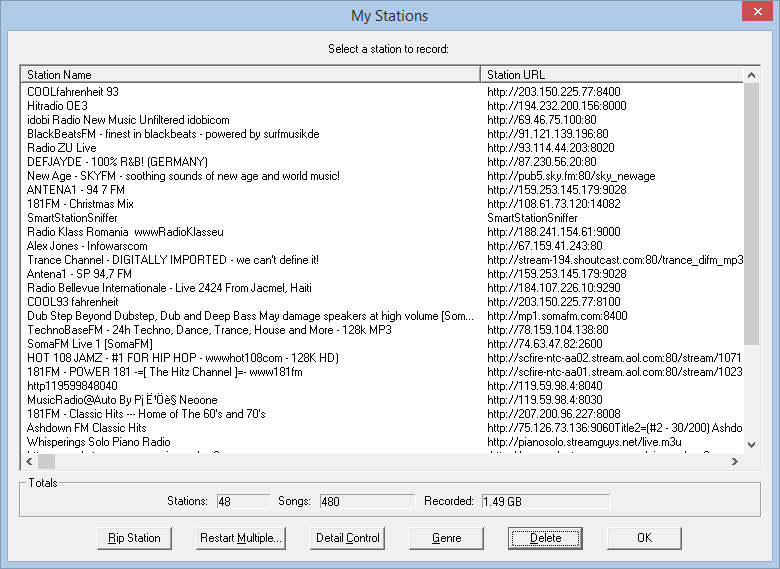Click URL http://188.241.154.61:9000
The width and height of the screenshot is (780, 569).
[x=554, y=232]
